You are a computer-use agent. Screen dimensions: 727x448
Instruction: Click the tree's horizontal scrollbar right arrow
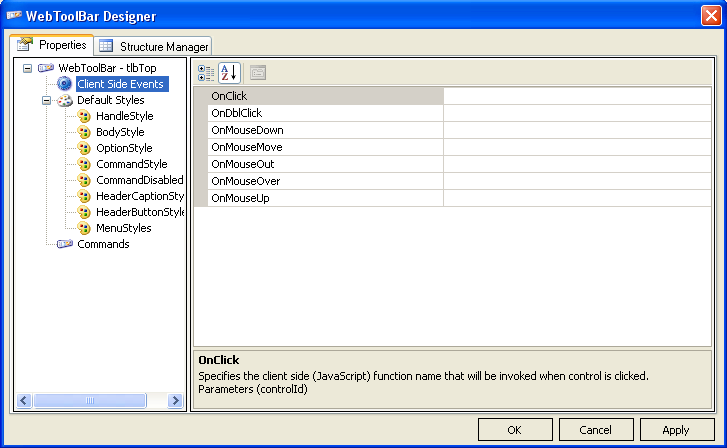(x=175, y=401)
